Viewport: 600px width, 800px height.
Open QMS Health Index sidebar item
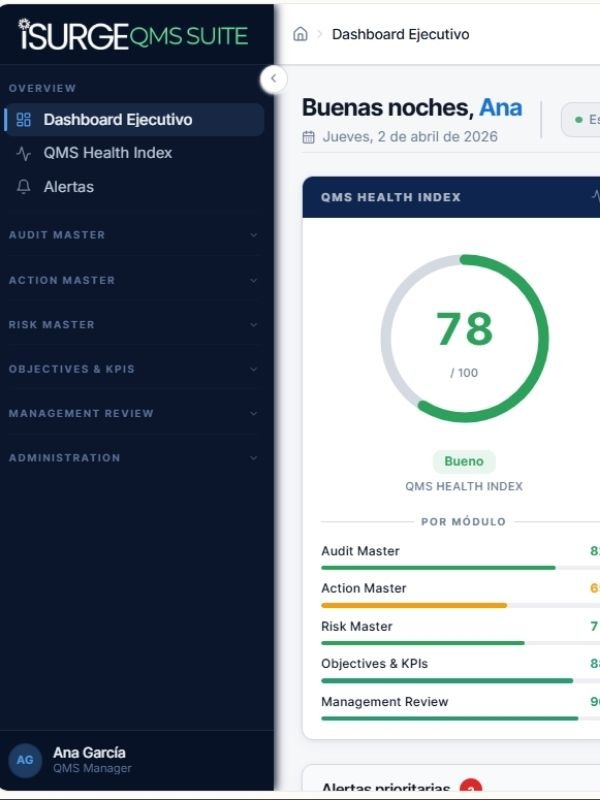click(x=134, y=153)
